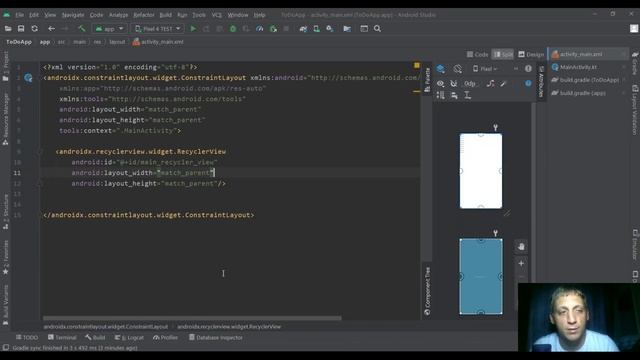The width and height of the screenshot is (640, 360).
Task: Open the SDK Manager icon
Action: pyautogui.click(x=330, y=29)
